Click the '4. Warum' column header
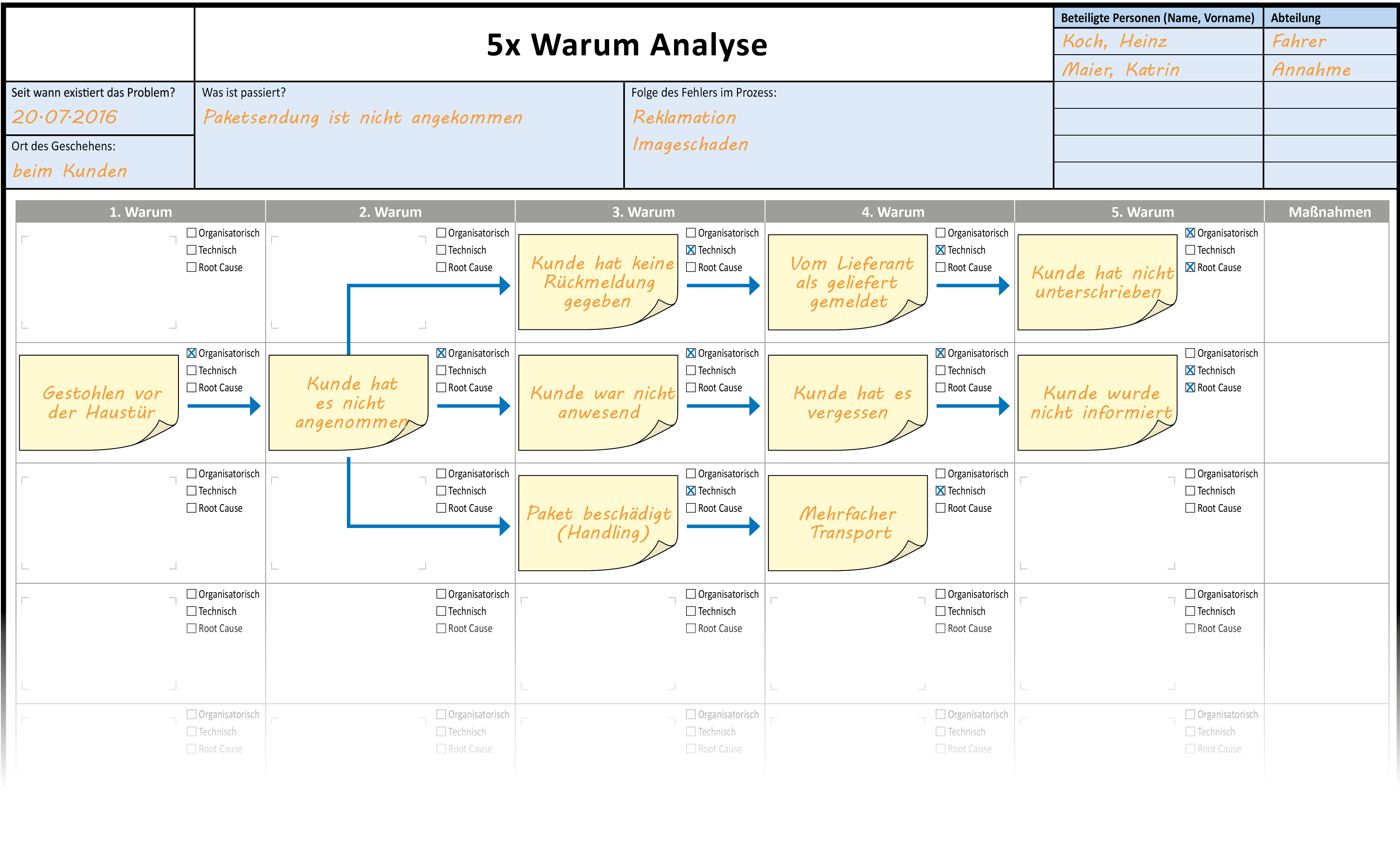The width and height of the screenshot is (1400, 863). click(x=890, y=212)
